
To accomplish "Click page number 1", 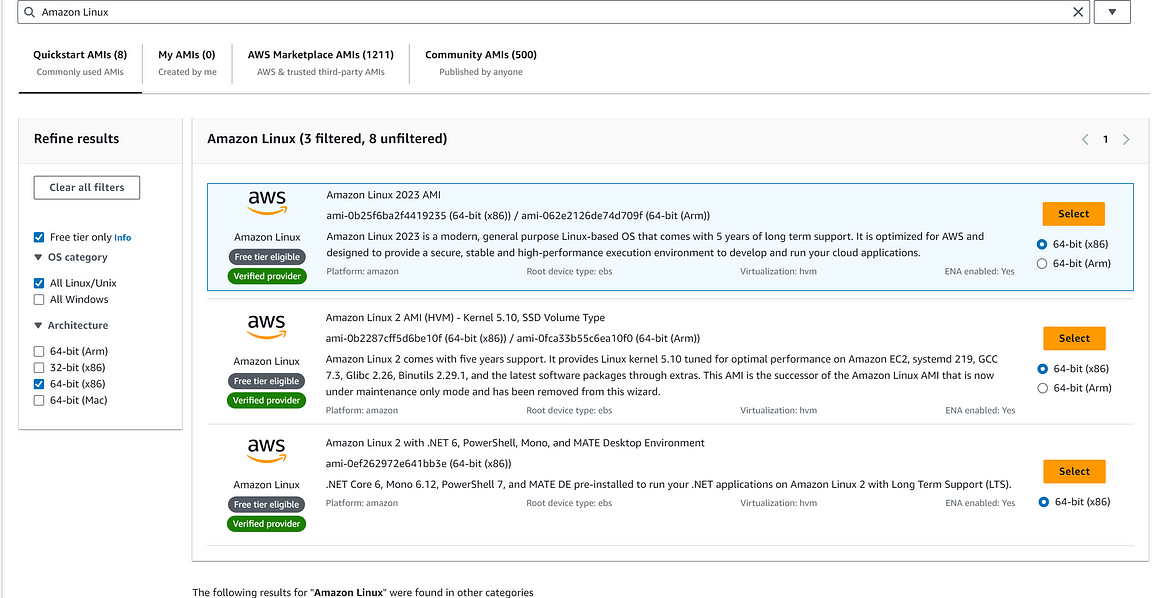I will [1105, 139].
